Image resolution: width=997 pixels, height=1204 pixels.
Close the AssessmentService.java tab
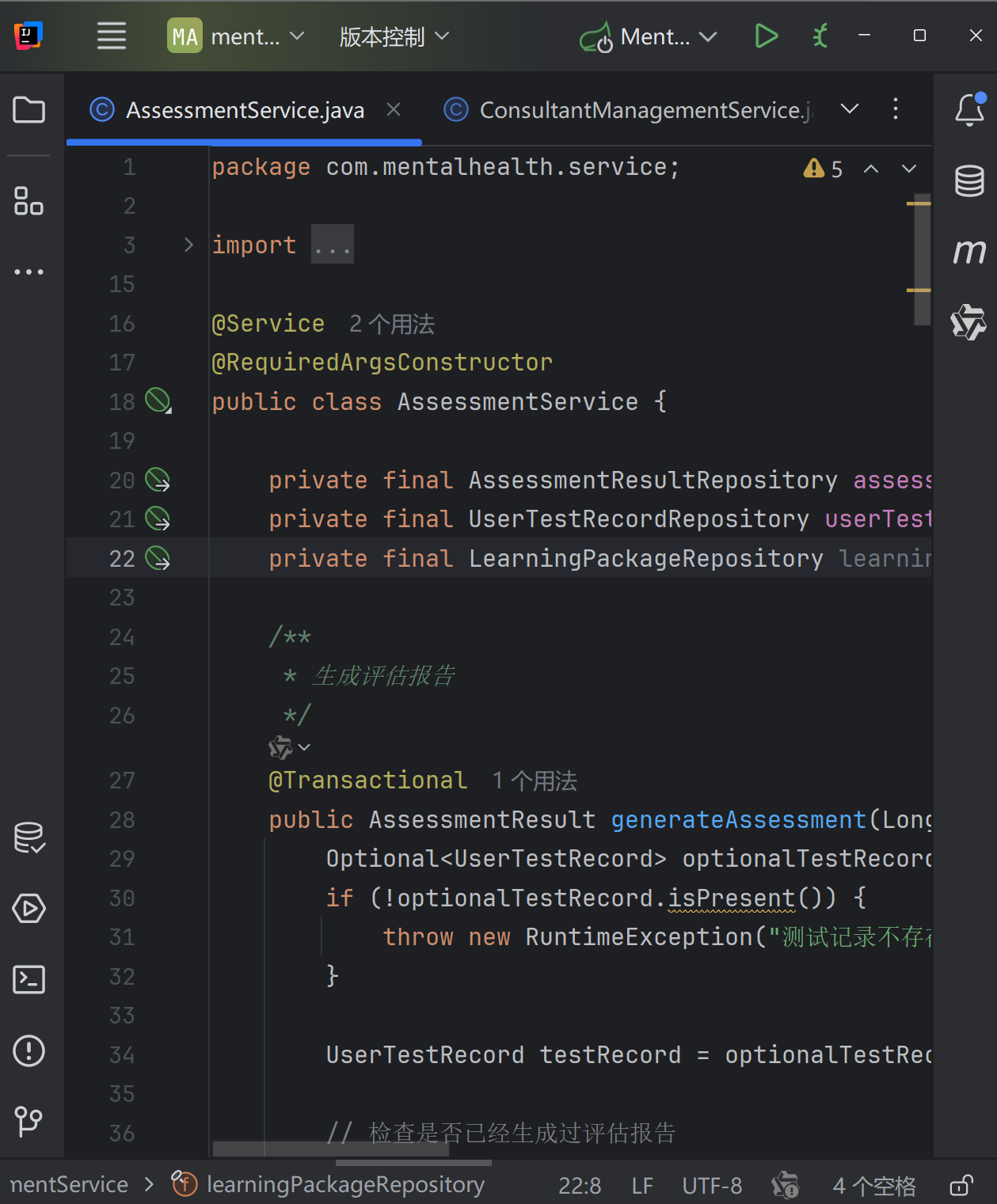pos(394,110)
